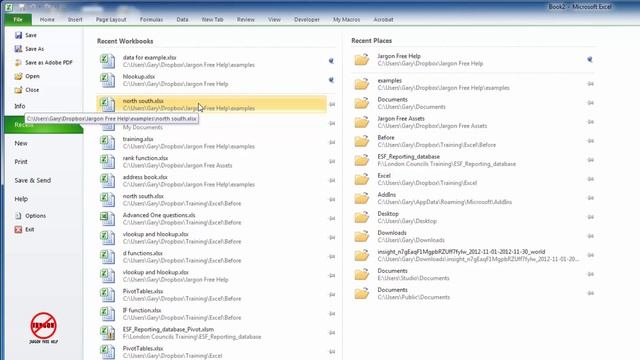Click the Save icon in Backstage menu
This screenshot has width=640, height=360.
[x=18, y=36]
